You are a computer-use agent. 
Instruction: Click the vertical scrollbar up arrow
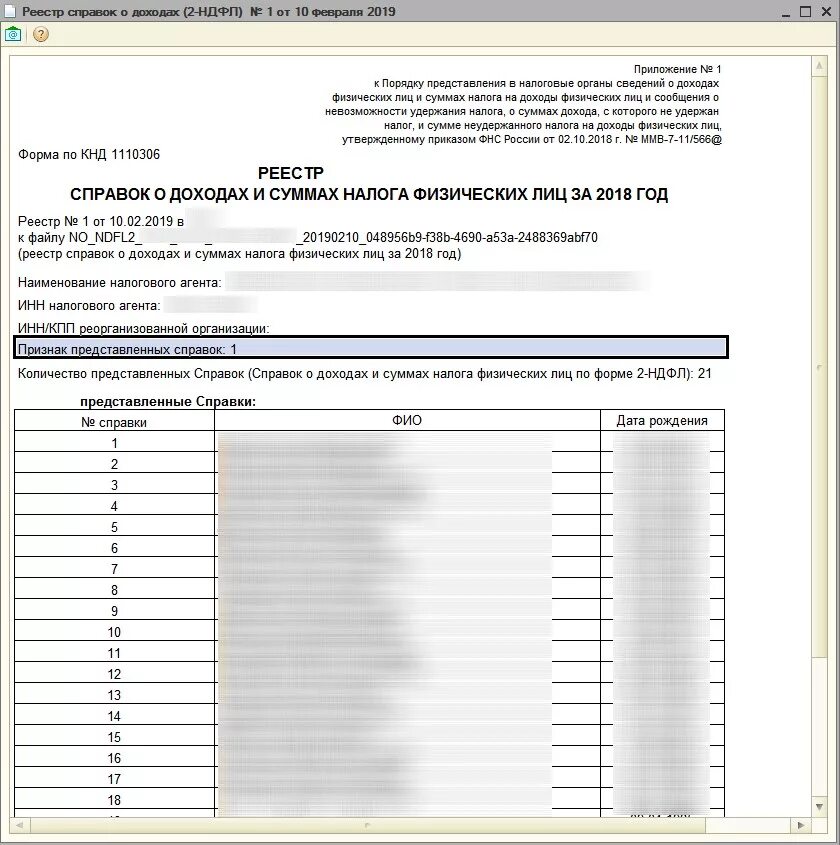coord(819,66)
